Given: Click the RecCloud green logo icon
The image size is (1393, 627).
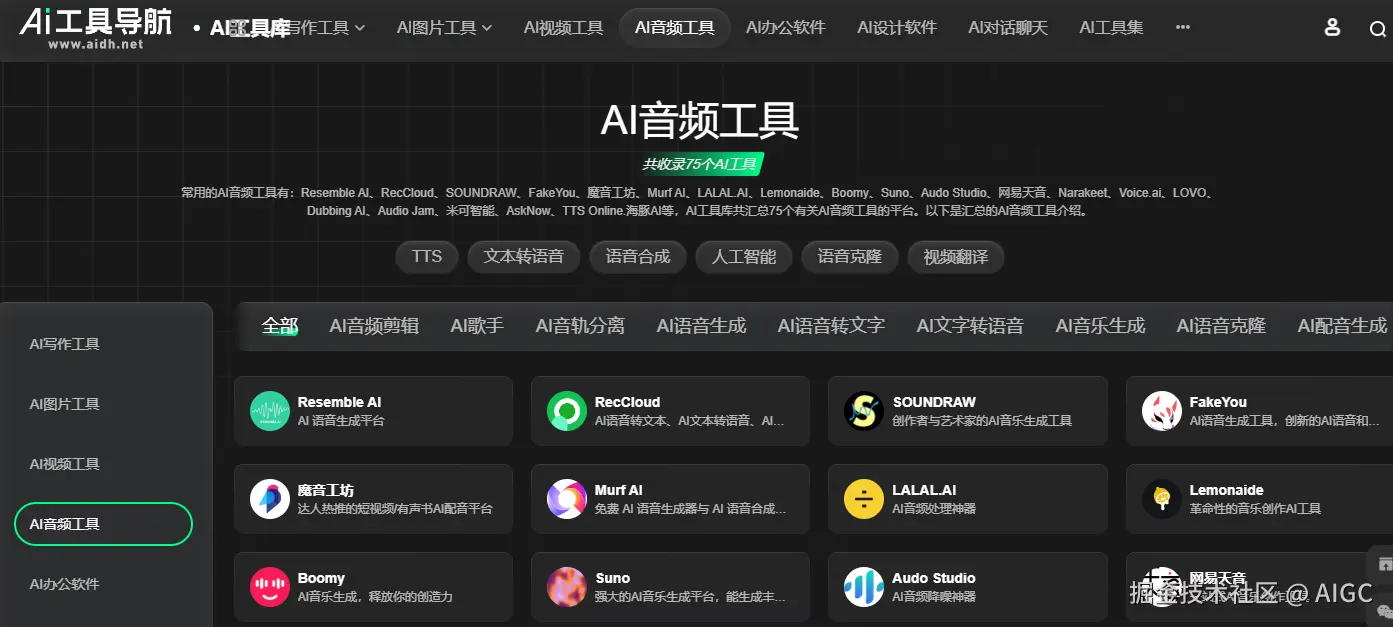Looking at the screenshot, I should [567, 411].
